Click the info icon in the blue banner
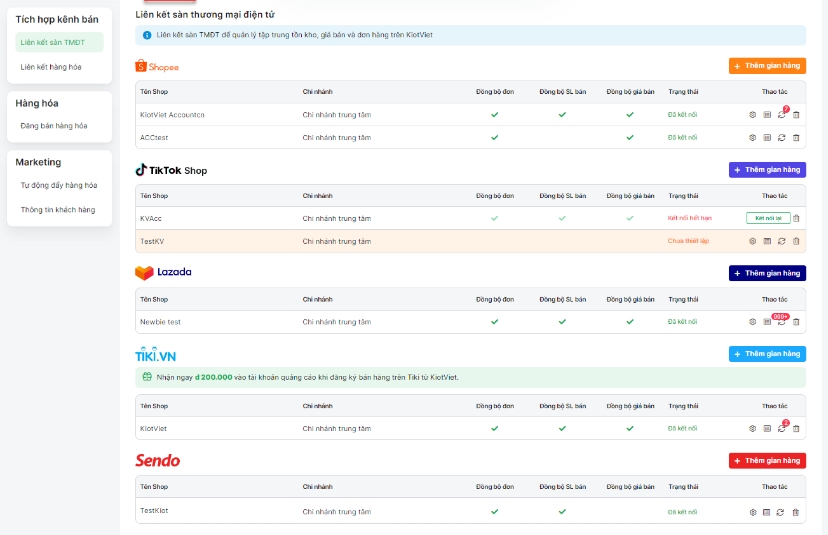Screen dimensions: 828x535 (x=147, y=35)
